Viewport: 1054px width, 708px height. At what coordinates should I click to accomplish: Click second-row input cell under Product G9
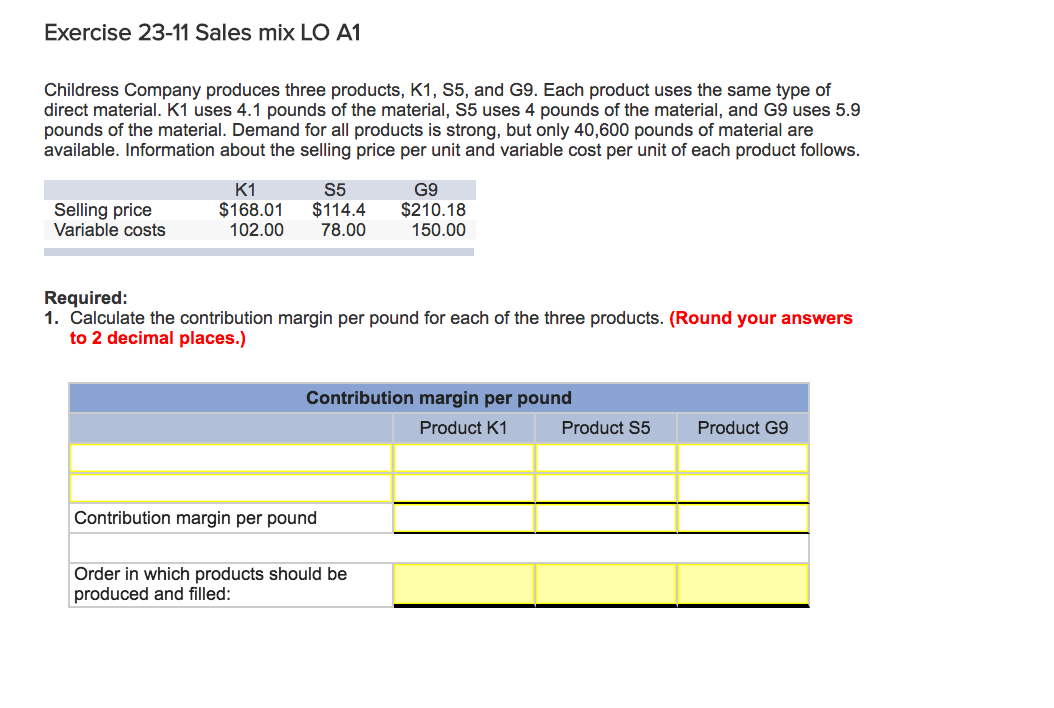point(743,488)
